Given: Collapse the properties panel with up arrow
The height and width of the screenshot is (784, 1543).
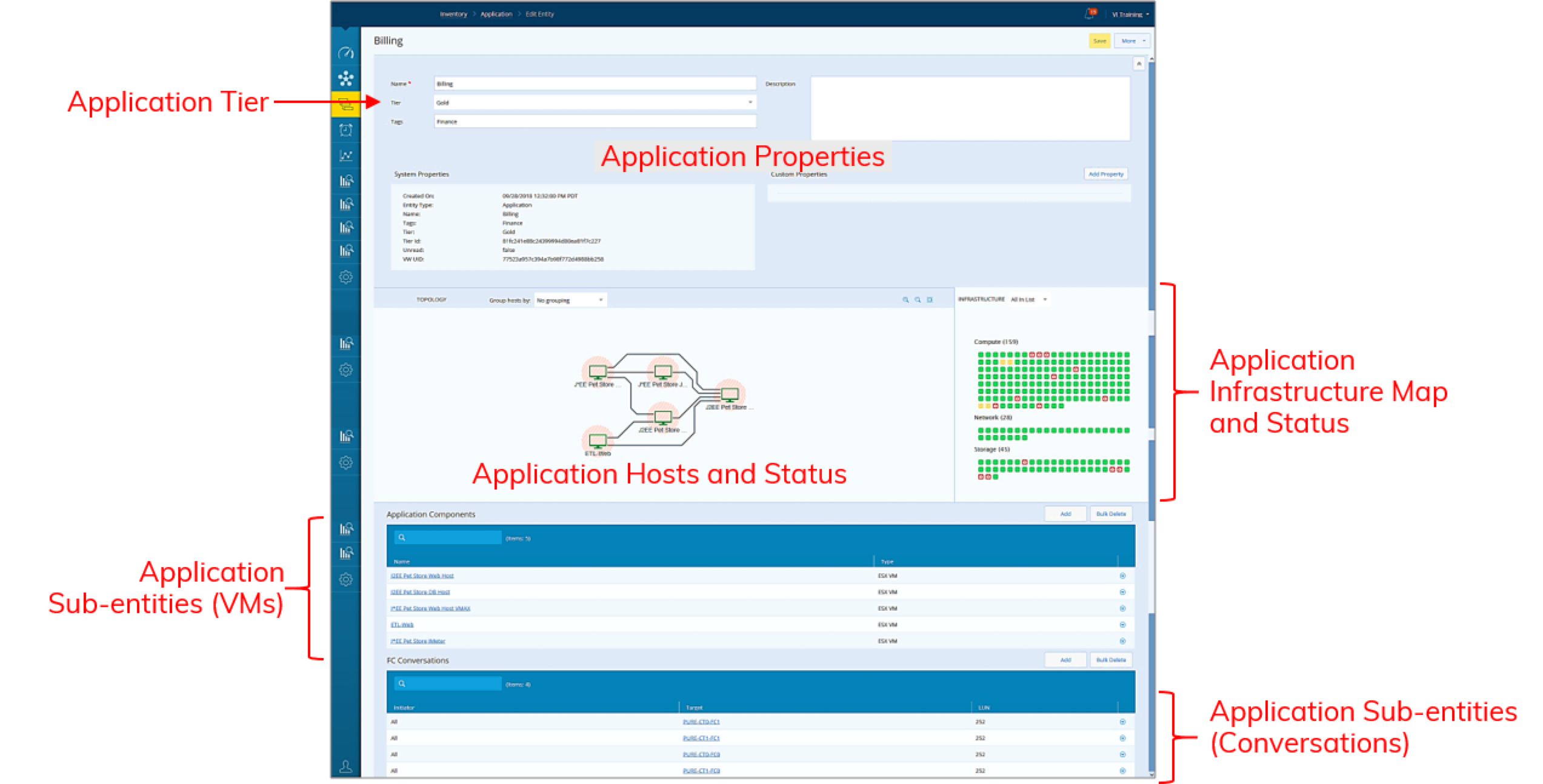Looking at the screenshot, I should (1139, 64).
